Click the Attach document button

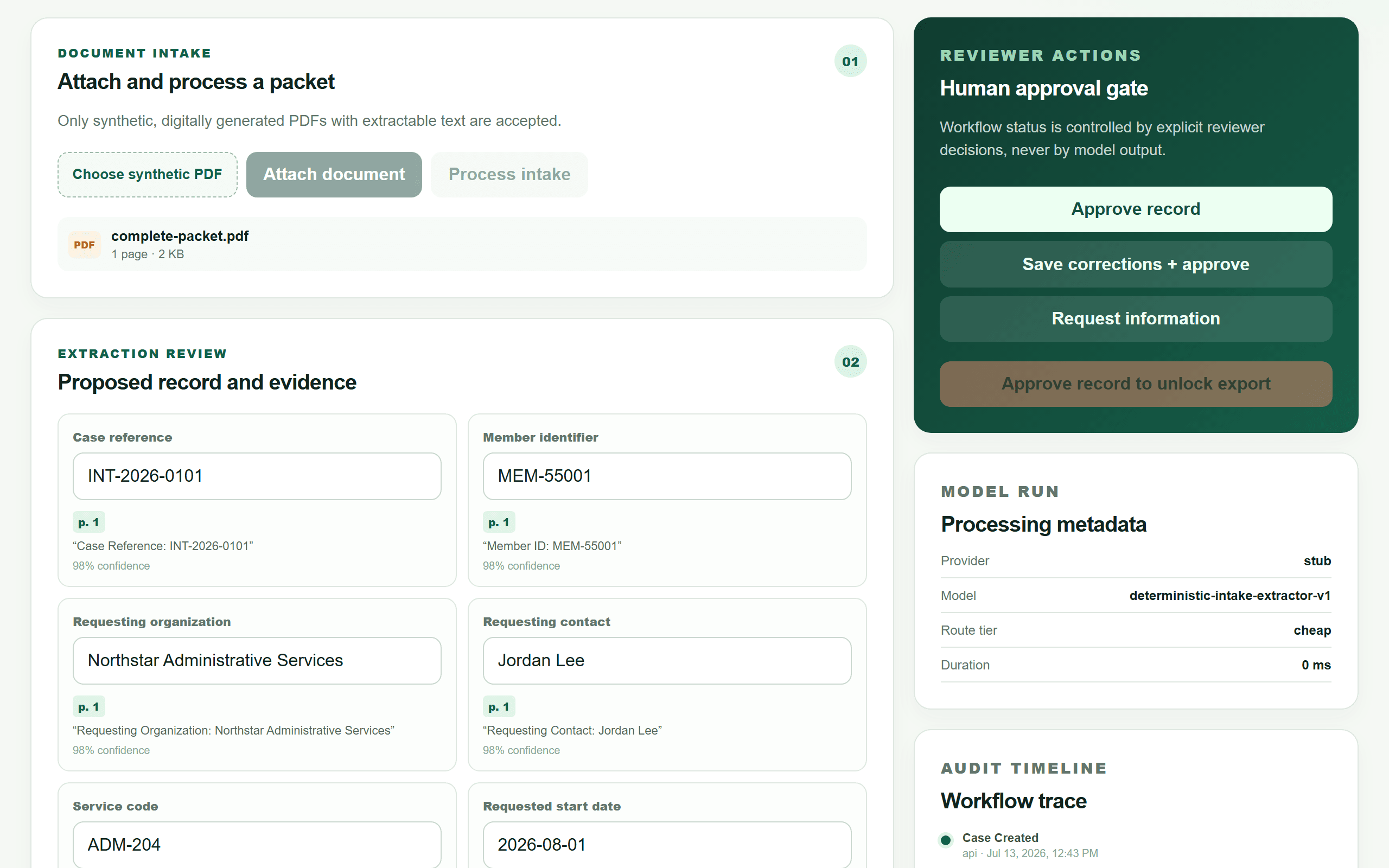click(x=334, y=175)
